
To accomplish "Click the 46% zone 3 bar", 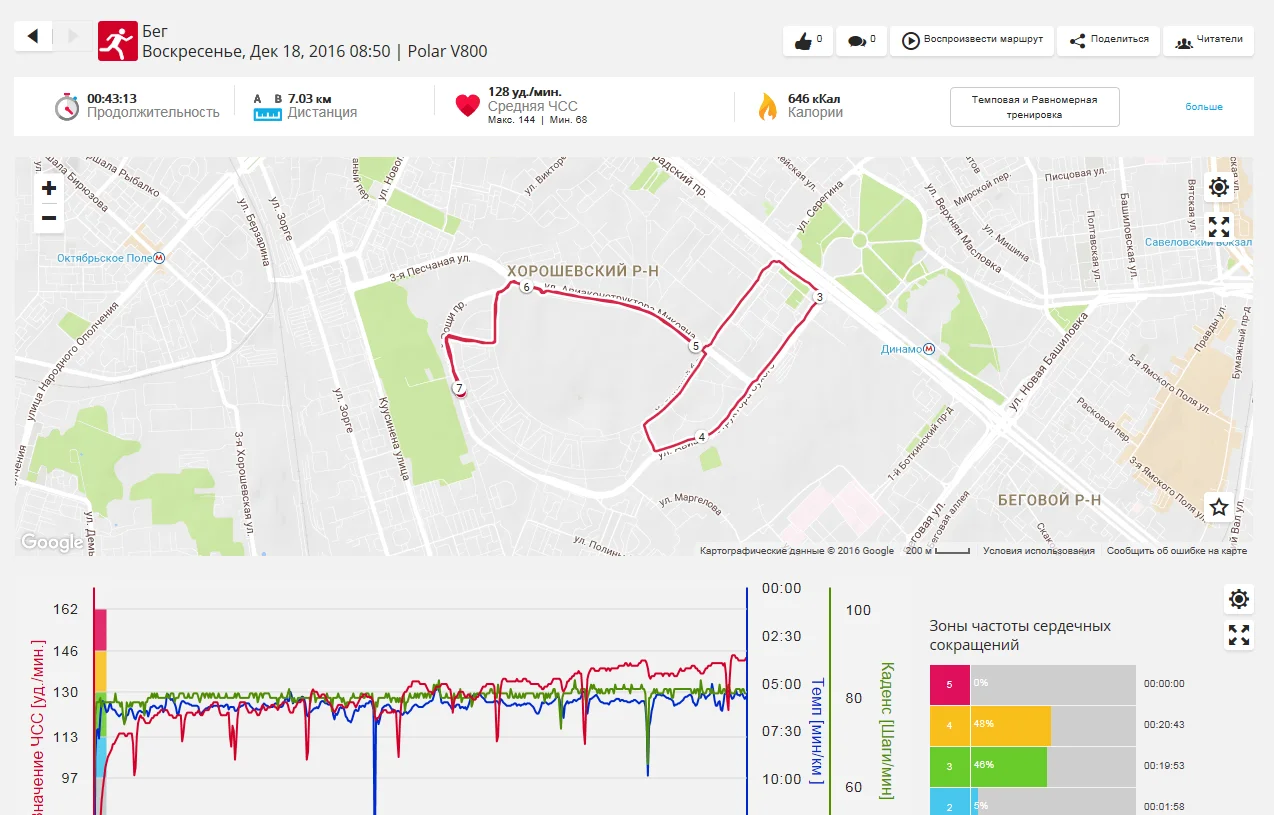I will [x=1008, y=767].
